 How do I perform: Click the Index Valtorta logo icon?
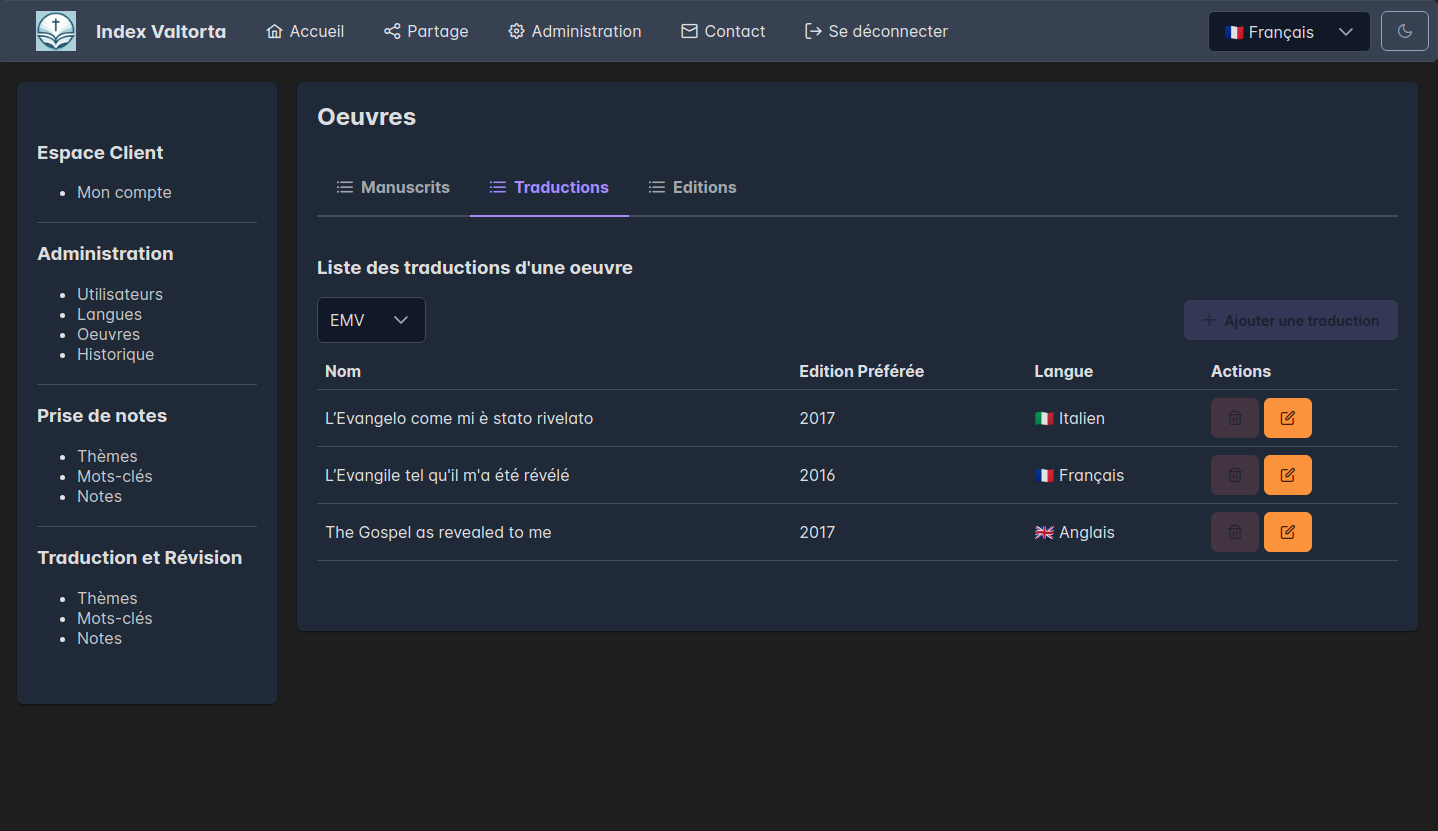pyautogui.click(x=56, y=31)
